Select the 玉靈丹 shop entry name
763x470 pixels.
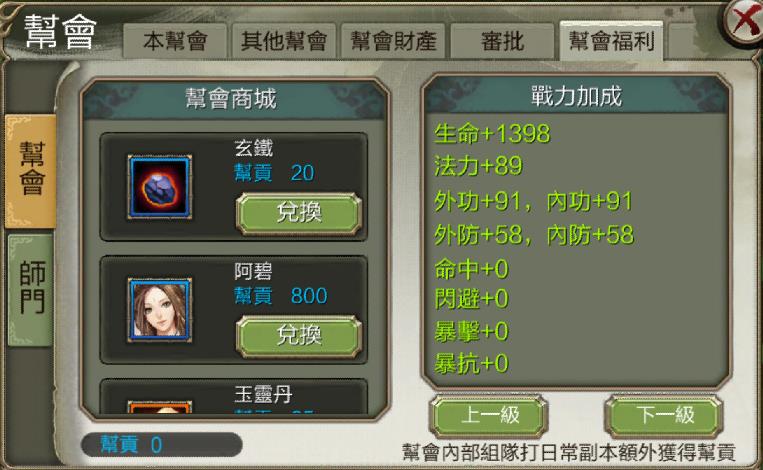(x=263, y=394)
